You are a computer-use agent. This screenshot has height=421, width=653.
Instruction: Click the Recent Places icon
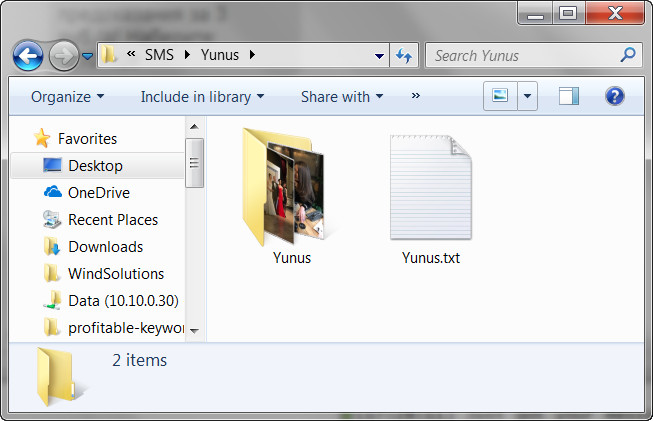(x=52, y=219)
